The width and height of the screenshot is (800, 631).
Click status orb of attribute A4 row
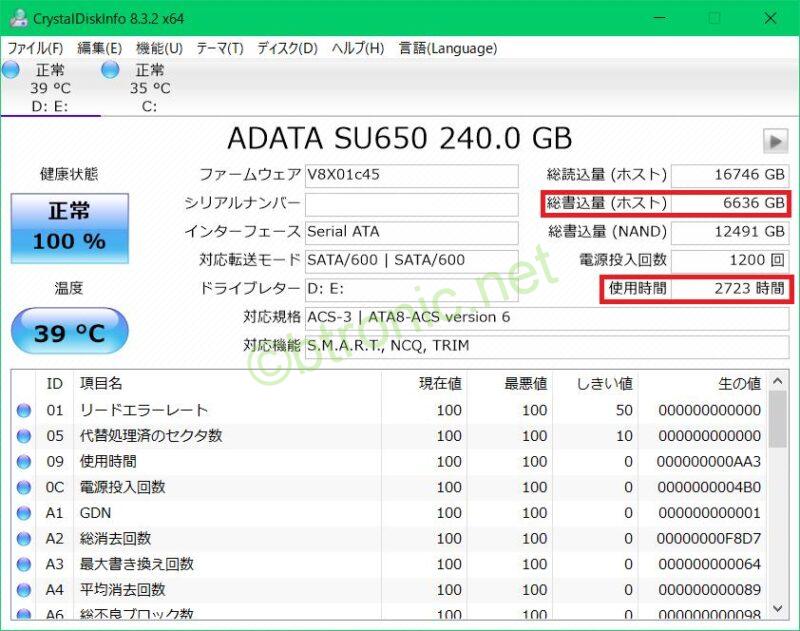pos(24,590)
